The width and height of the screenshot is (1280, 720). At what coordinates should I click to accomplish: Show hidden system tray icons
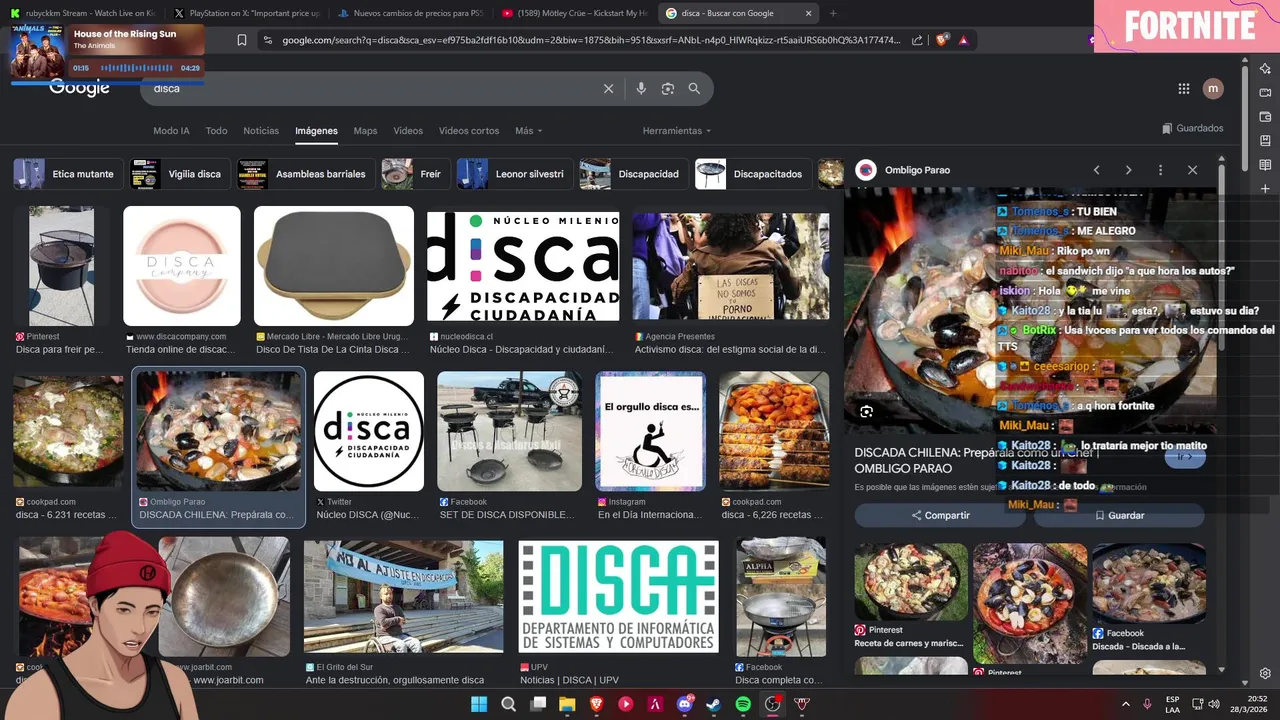coord(1125,704)
